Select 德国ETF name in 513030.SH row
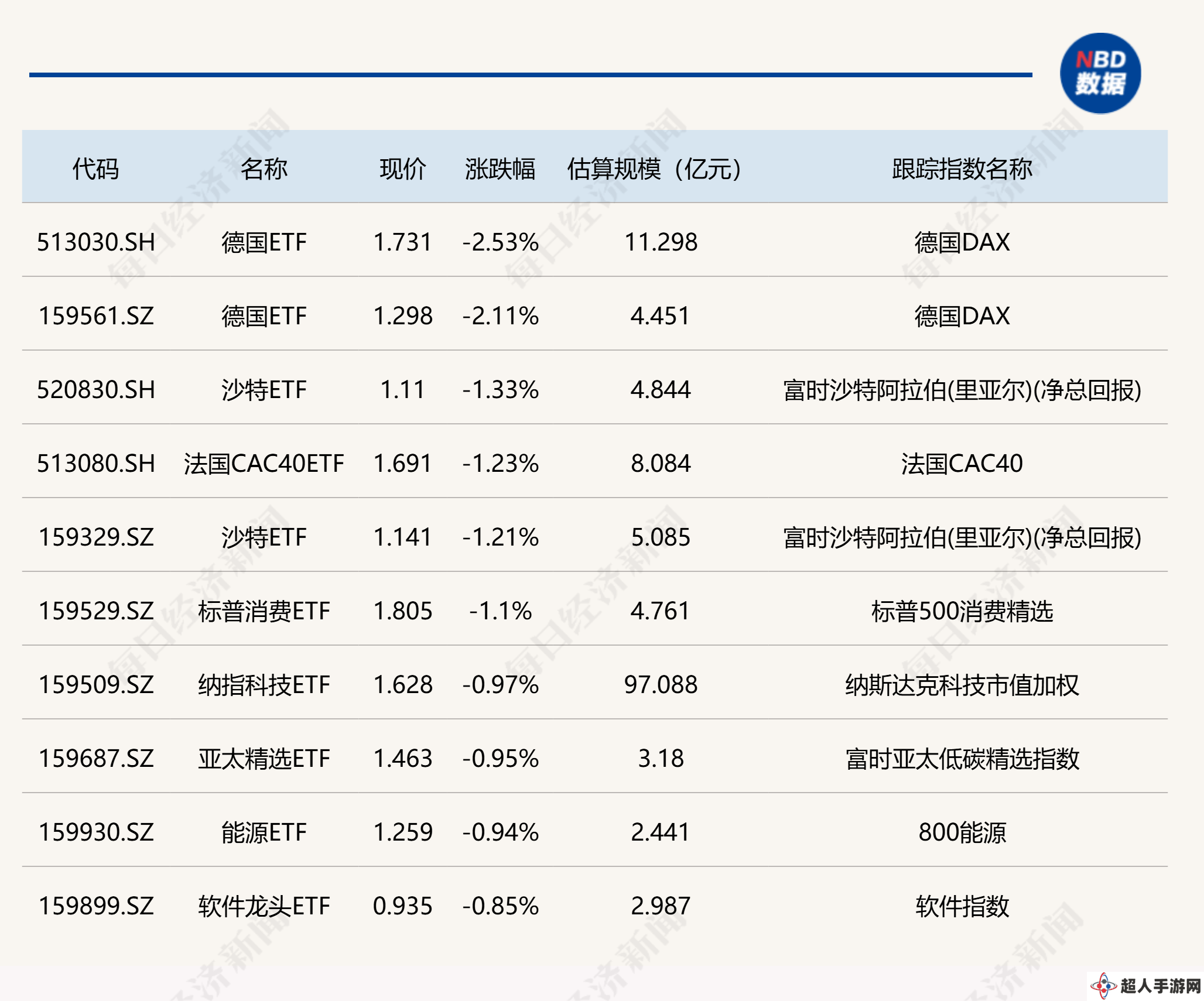This screenshot has width=1204, height=1001. pos(264,242)
